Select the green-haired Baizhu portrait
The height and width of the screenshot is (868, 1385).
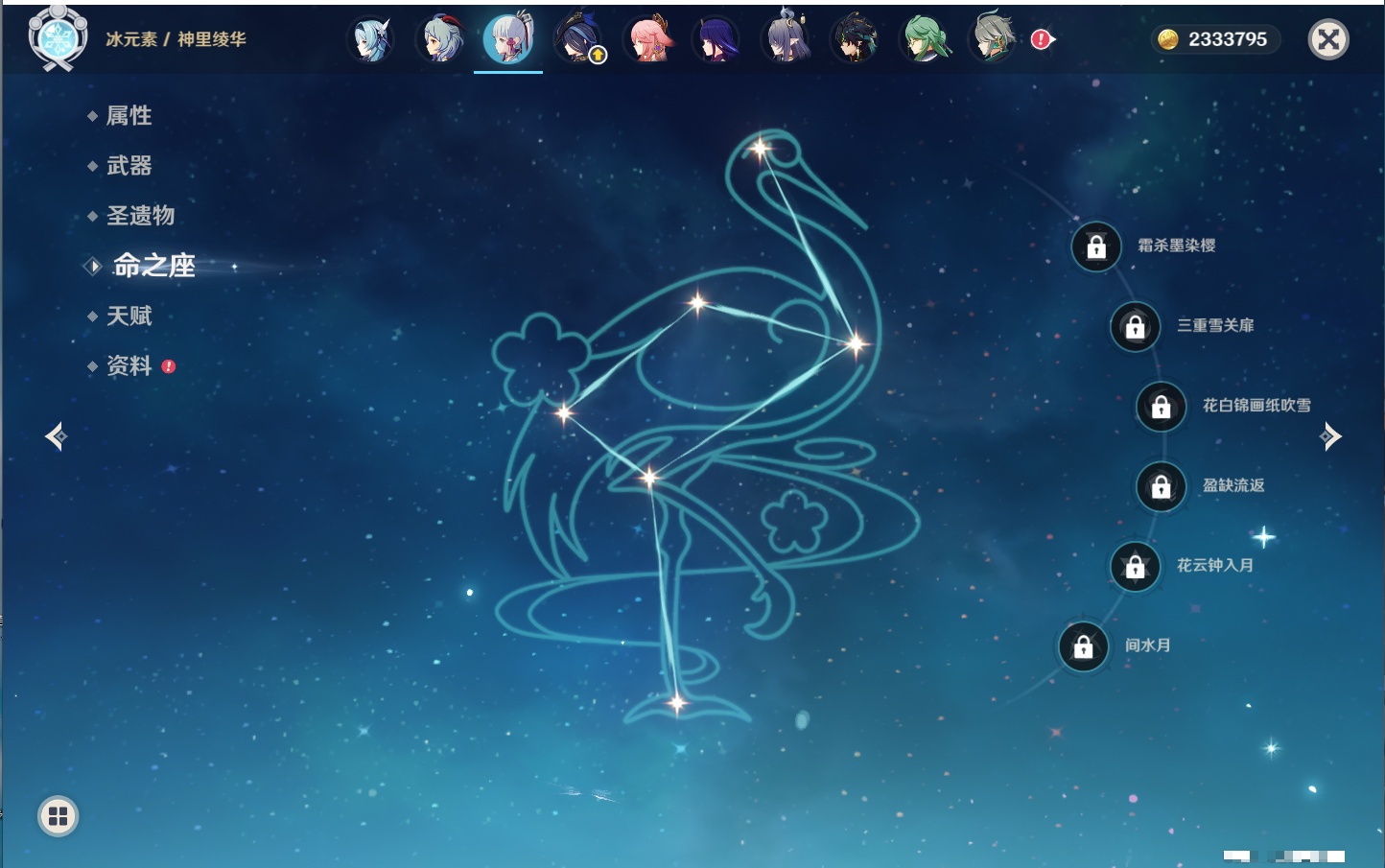point(925,40)
